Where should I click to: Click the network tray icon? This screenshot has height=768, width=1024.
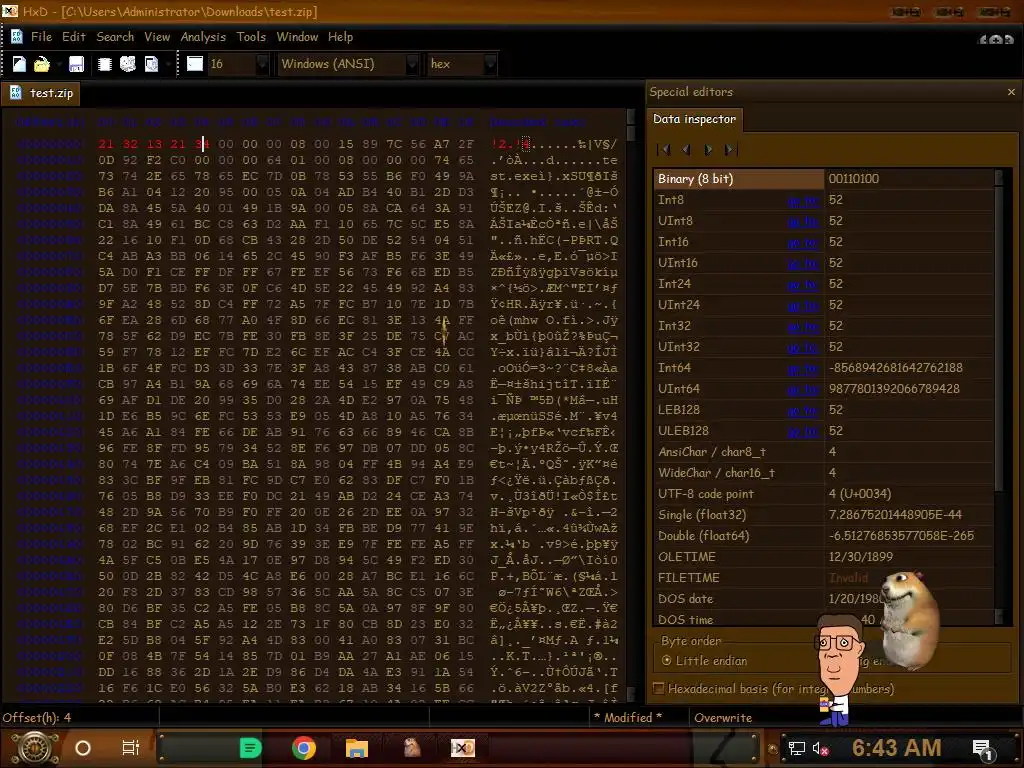796,748
